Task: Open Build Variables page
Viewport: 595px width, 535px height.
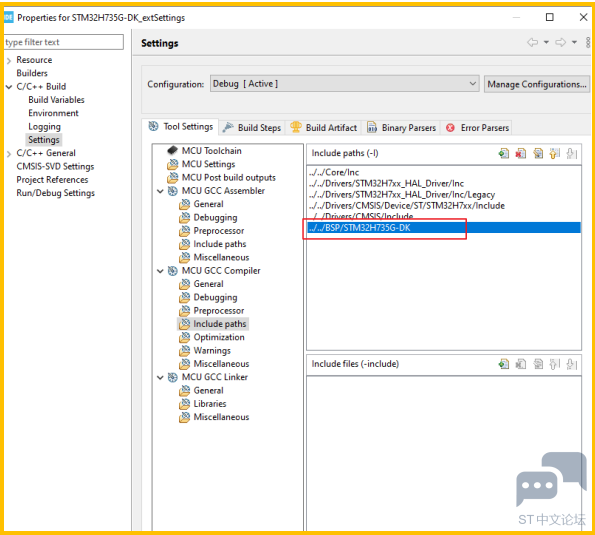Action: point(56,100)
